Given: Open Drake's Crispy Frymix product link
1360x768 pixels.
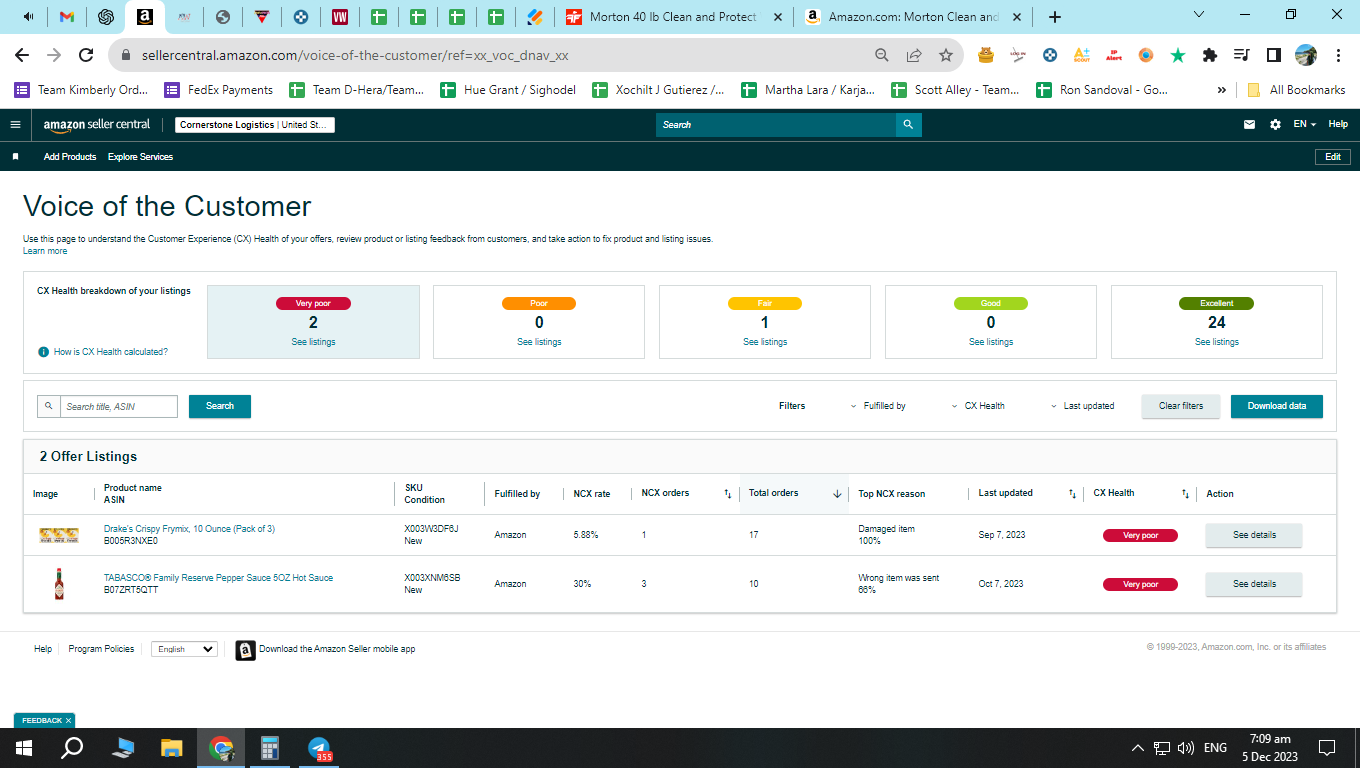Looking at the screenshot, I should (189, 529).
